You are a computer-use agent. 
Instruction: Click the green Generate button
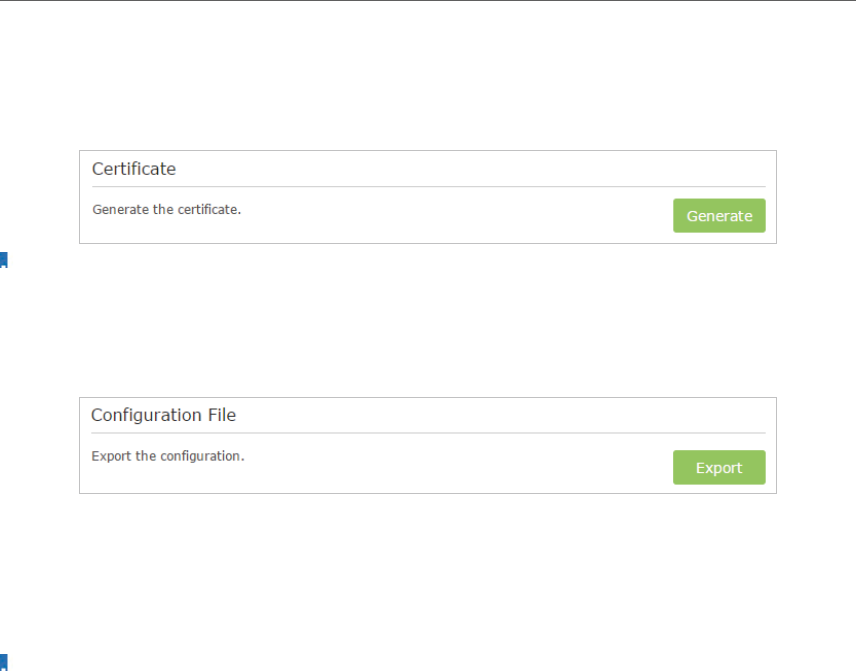coord(719,216)
